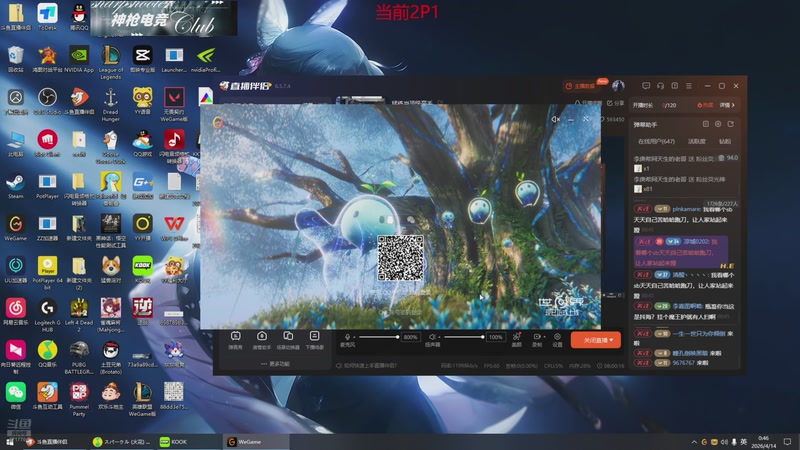Adjust the speaker volume slider

(464, 337)
